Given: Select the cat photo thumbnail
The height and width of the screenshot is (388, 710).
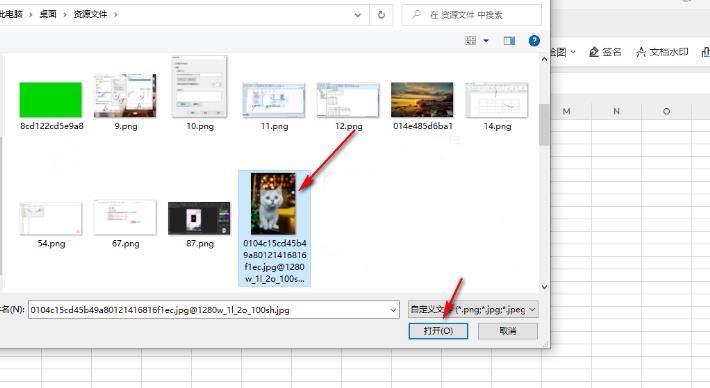Looking at the screenshot, I should [273, 203].
